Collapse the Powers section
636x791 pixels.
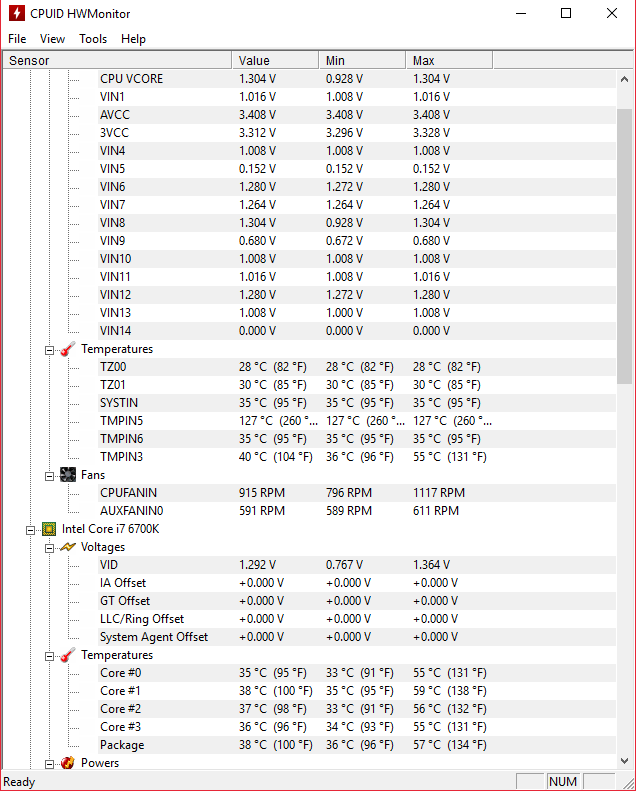click(49, 764)
